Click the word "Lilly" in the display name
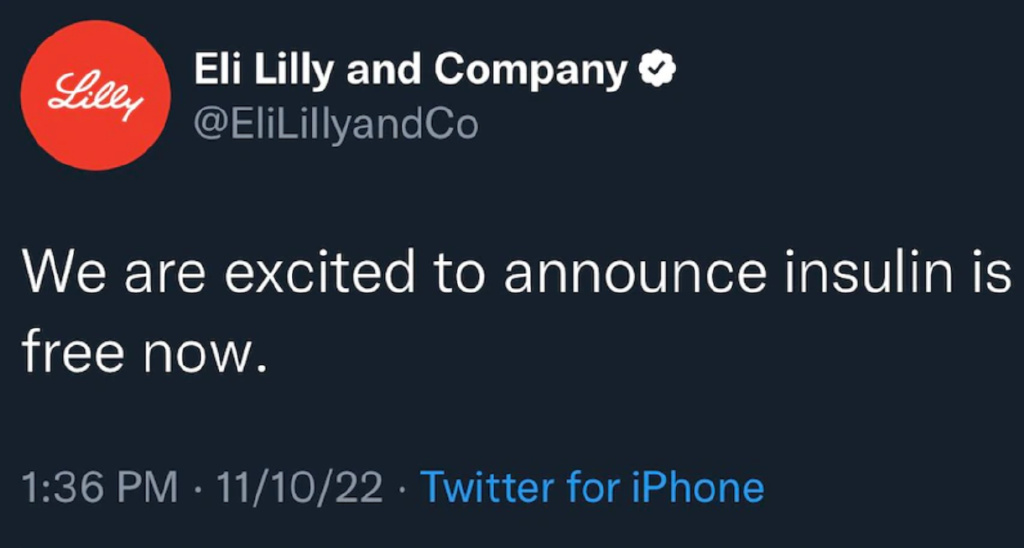This screenshot has width=1024, height=548. (292, 70)
